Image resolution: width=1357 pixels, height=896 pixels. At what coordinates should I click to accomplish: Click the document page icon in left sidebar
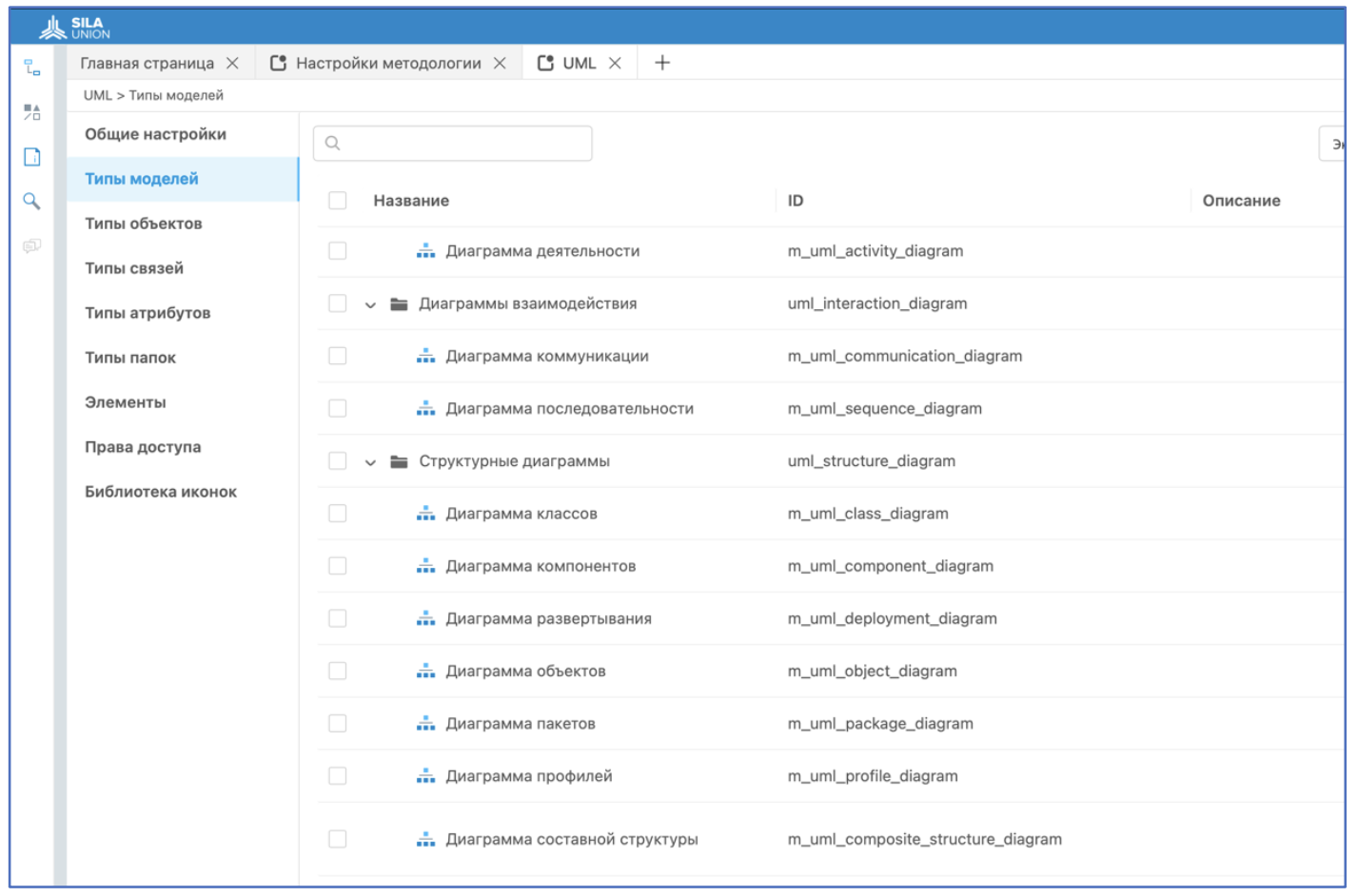tap(32, 157)
